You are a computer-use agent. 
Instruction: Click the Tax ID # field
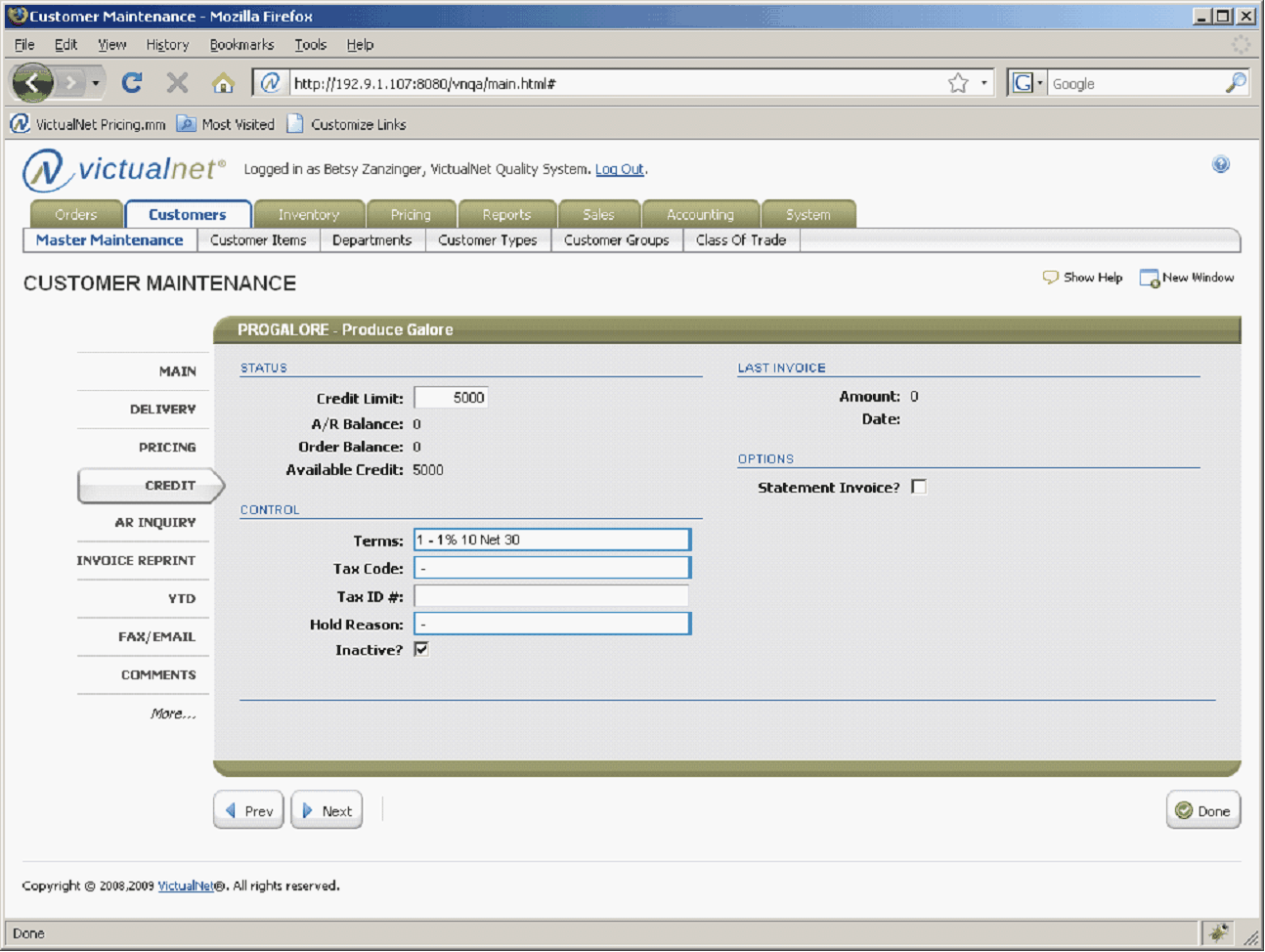pyautogui.click(x=551, y=596)
